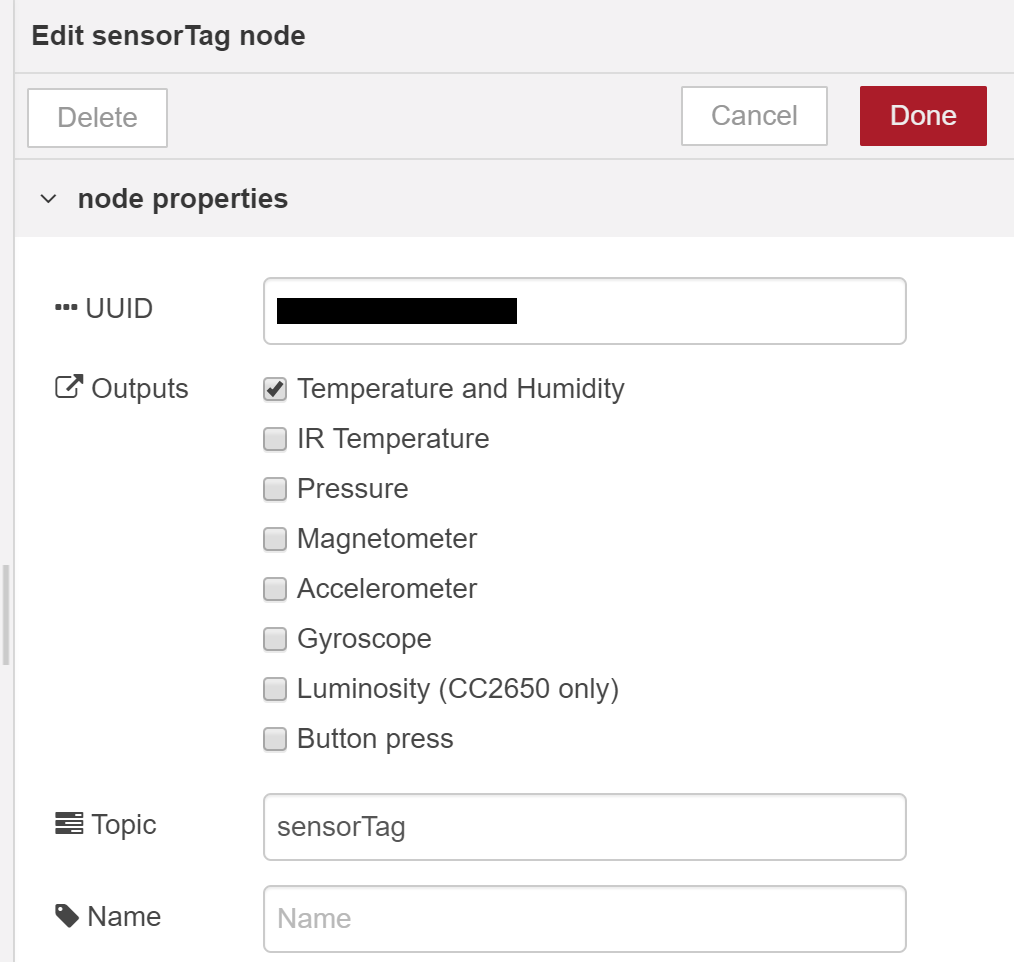Enable the IR Temperature checkbox
Image resolution: width=1014 pixels, height=962 pixels.
[275, 439]
